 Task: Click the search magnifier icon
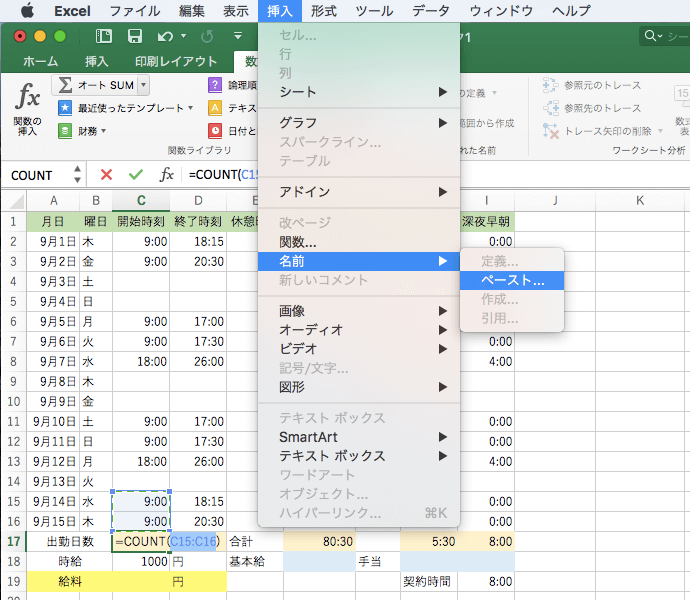(x=650, y=36)
